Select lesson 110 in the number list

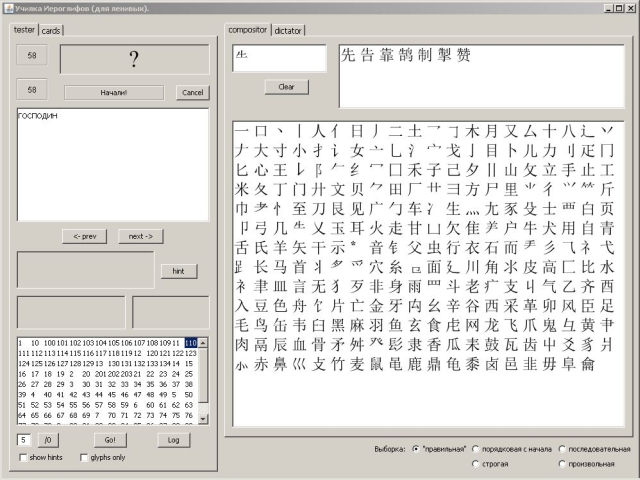(191, 343)
